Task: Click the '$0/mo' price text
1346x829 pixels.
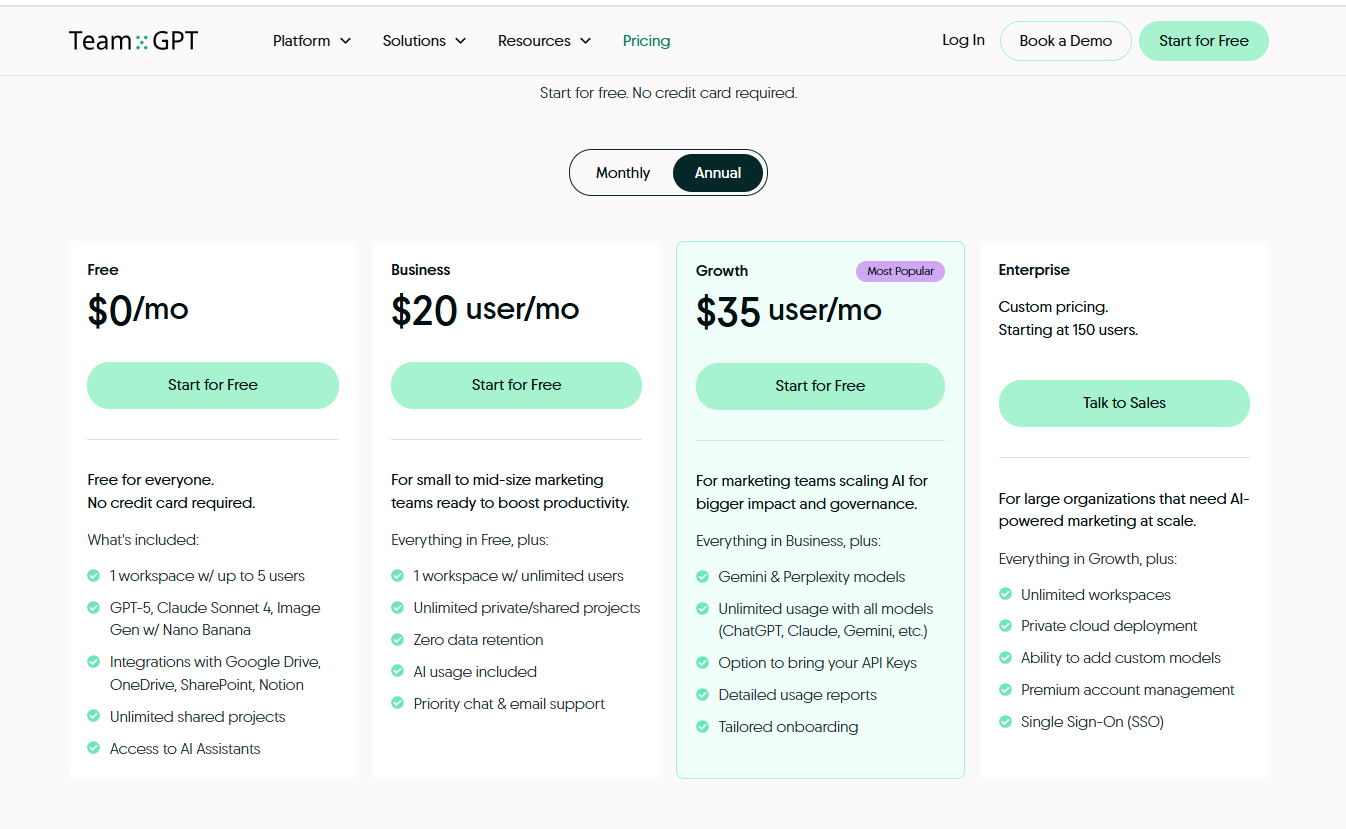Action: (x=138, y=310)
